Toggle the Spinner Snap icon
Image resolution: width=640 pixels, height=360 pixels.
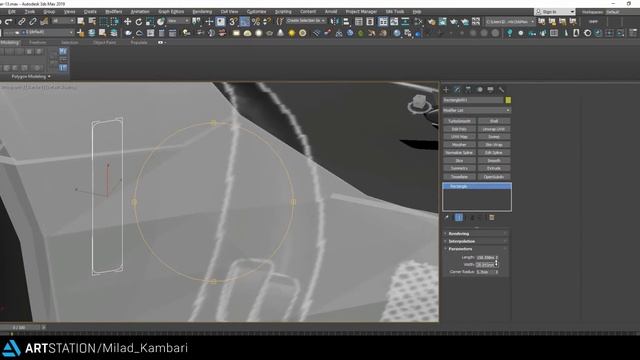click(267, 22)
